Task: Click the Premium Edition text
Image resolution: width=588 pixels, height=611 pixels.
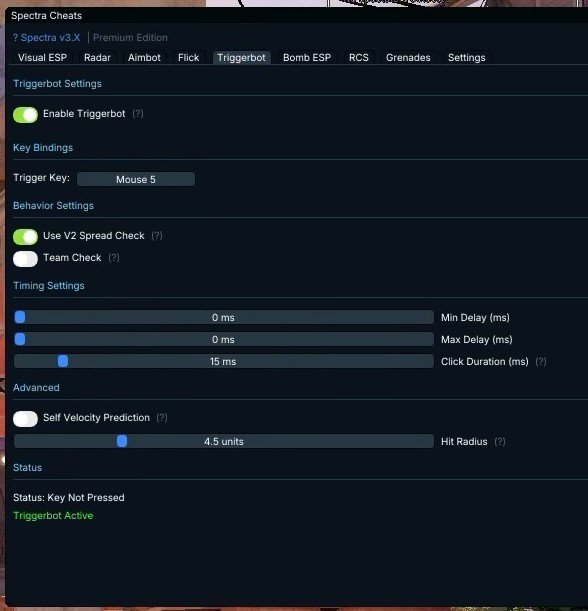Action: 130,38
